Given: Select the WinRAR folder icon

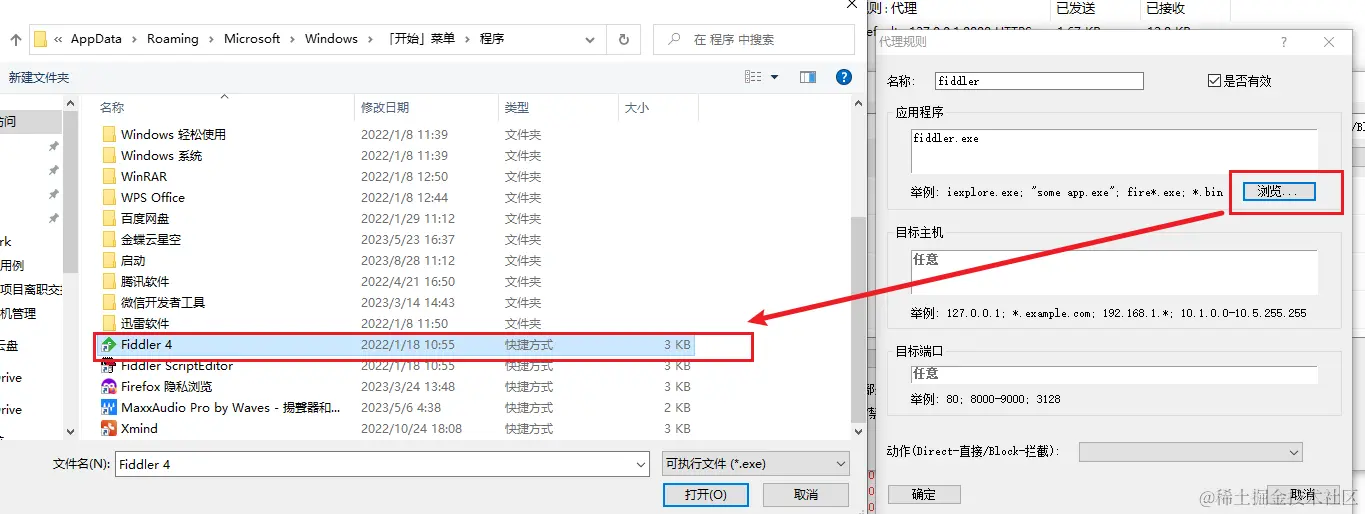Looking at the screenshot, I should pos(109,177).
